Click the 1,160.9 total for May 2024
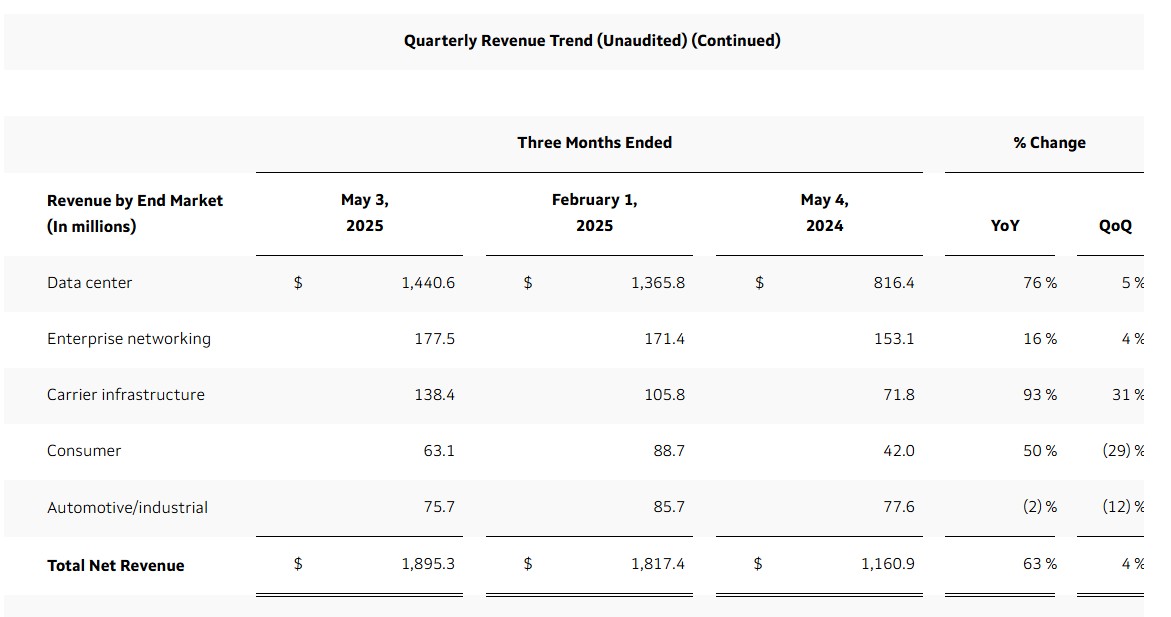 (x=888, y=564)
